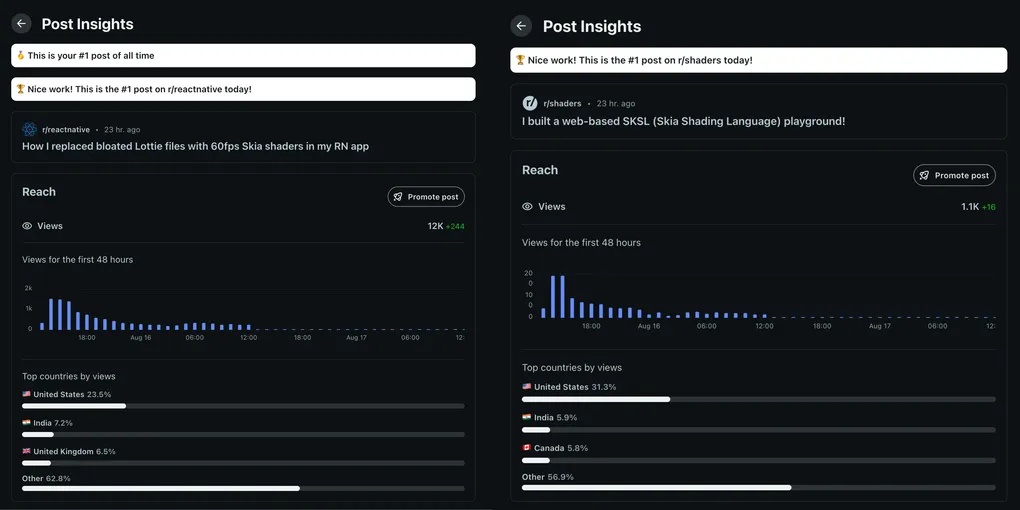Click the eye icon beside Views in left panel
1020x510 pixels.
(x=27, y=226)
